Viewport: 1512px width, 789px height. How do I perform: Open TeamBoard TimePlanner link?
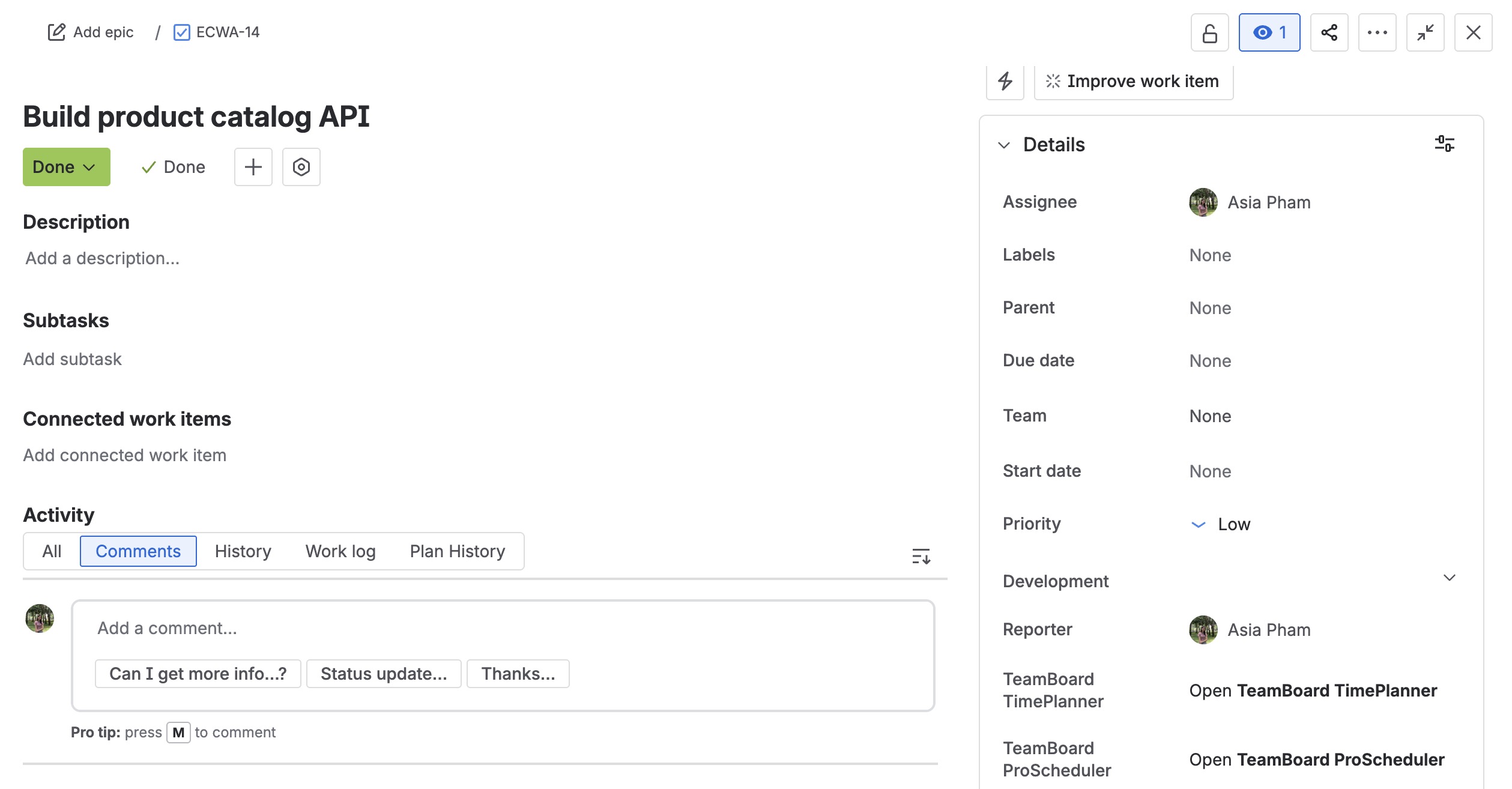click(x=1313, y=691)
